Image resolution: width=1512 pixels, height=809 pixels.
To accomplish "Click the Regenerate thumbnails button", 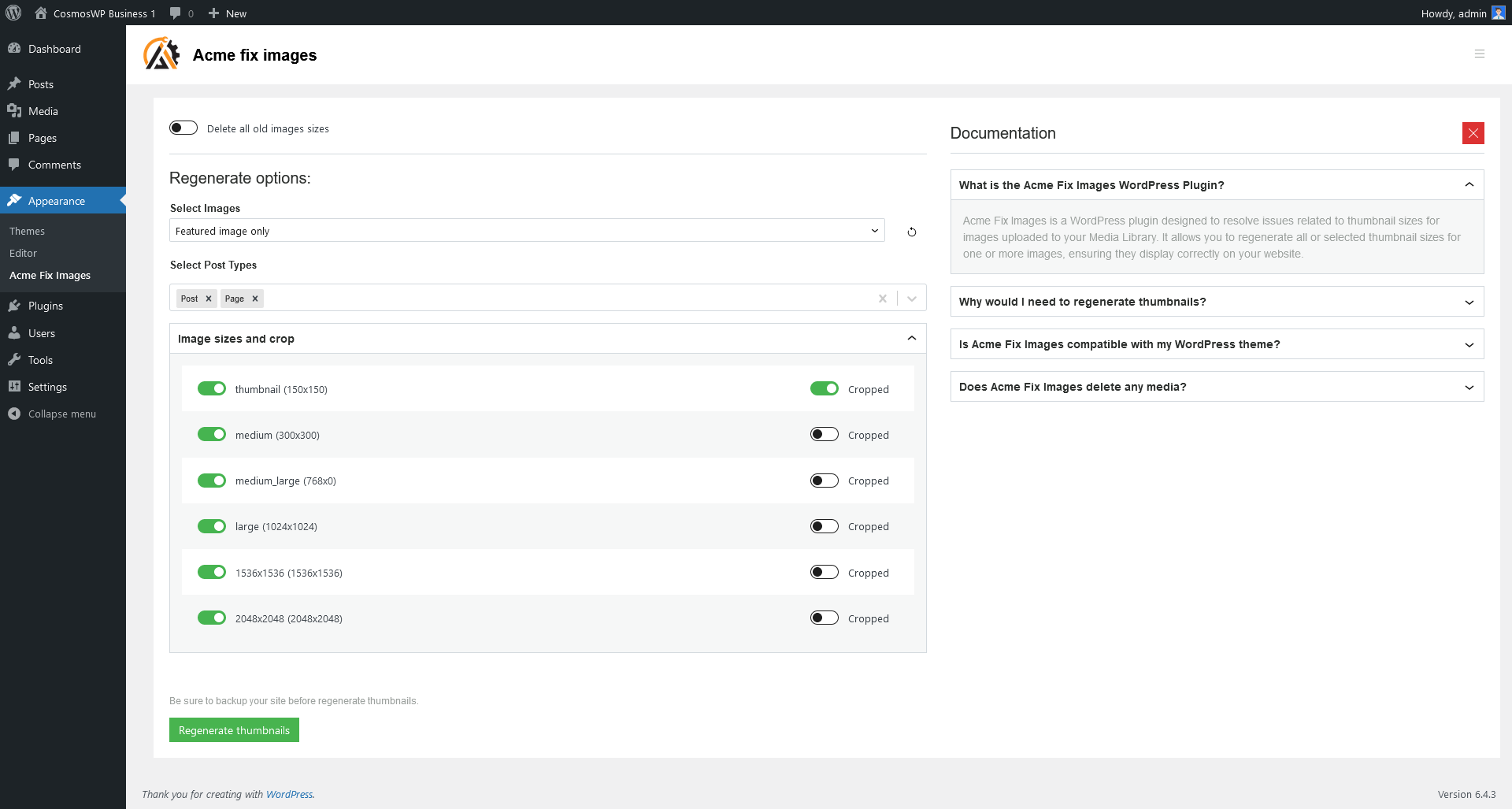I will point(234,730).
